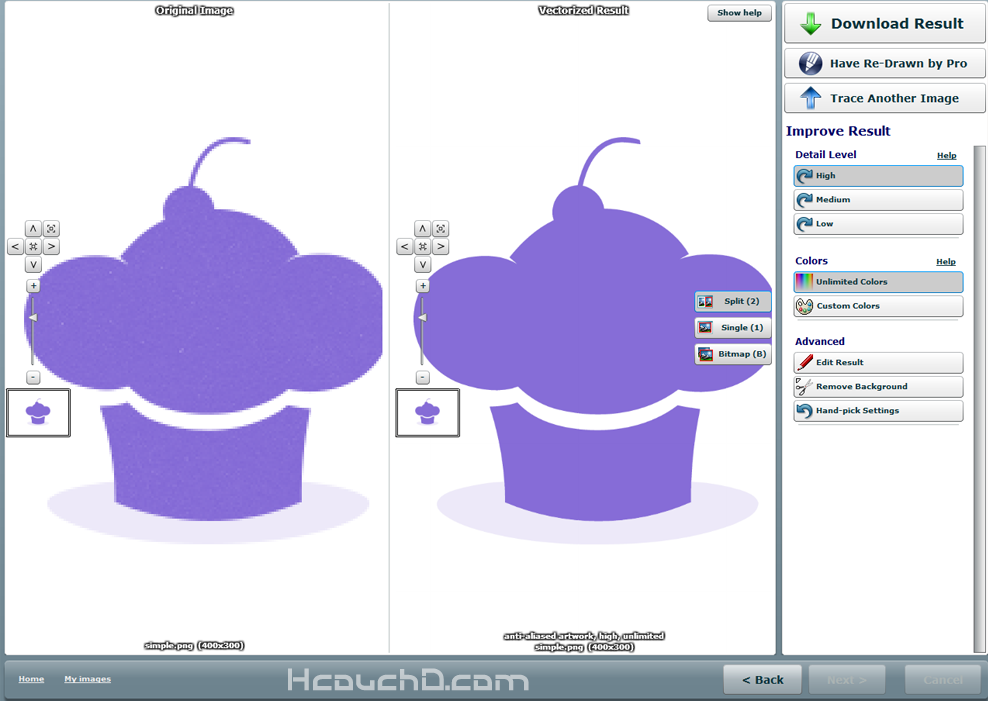Pan left in the original image panel
Viewport: 988px width, 701px height.
[15, 247]
